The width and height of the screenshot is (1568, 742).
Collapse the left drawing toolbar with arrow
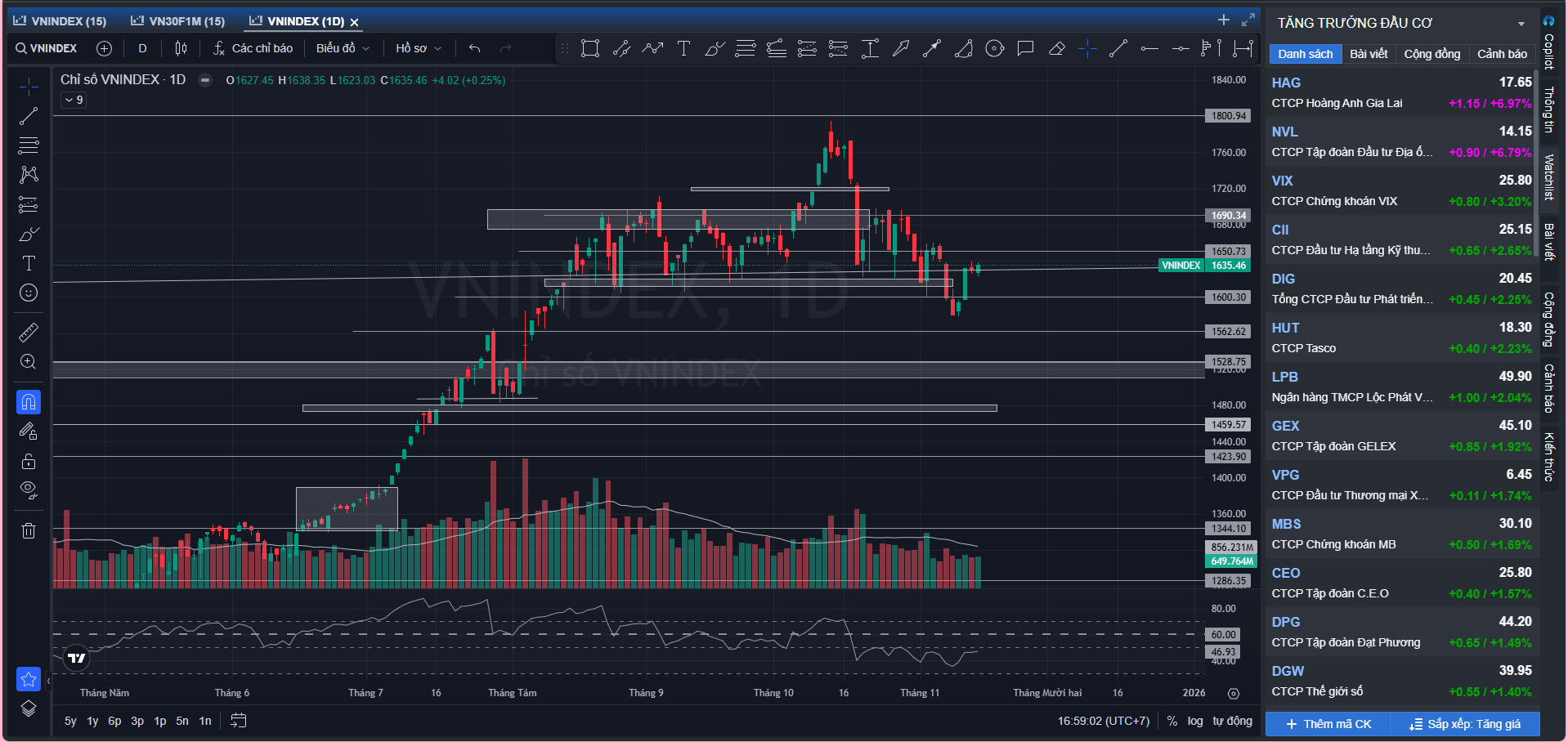[x=48, y=680]
